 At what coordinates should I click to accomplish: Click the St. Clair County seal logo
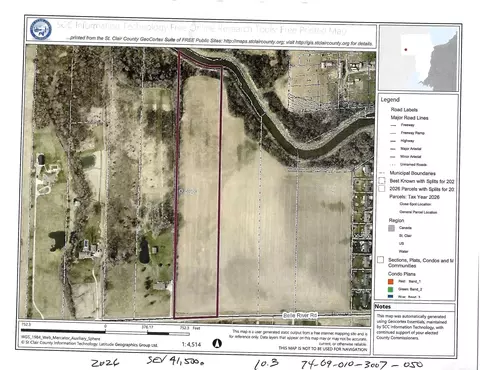(41, 30)
